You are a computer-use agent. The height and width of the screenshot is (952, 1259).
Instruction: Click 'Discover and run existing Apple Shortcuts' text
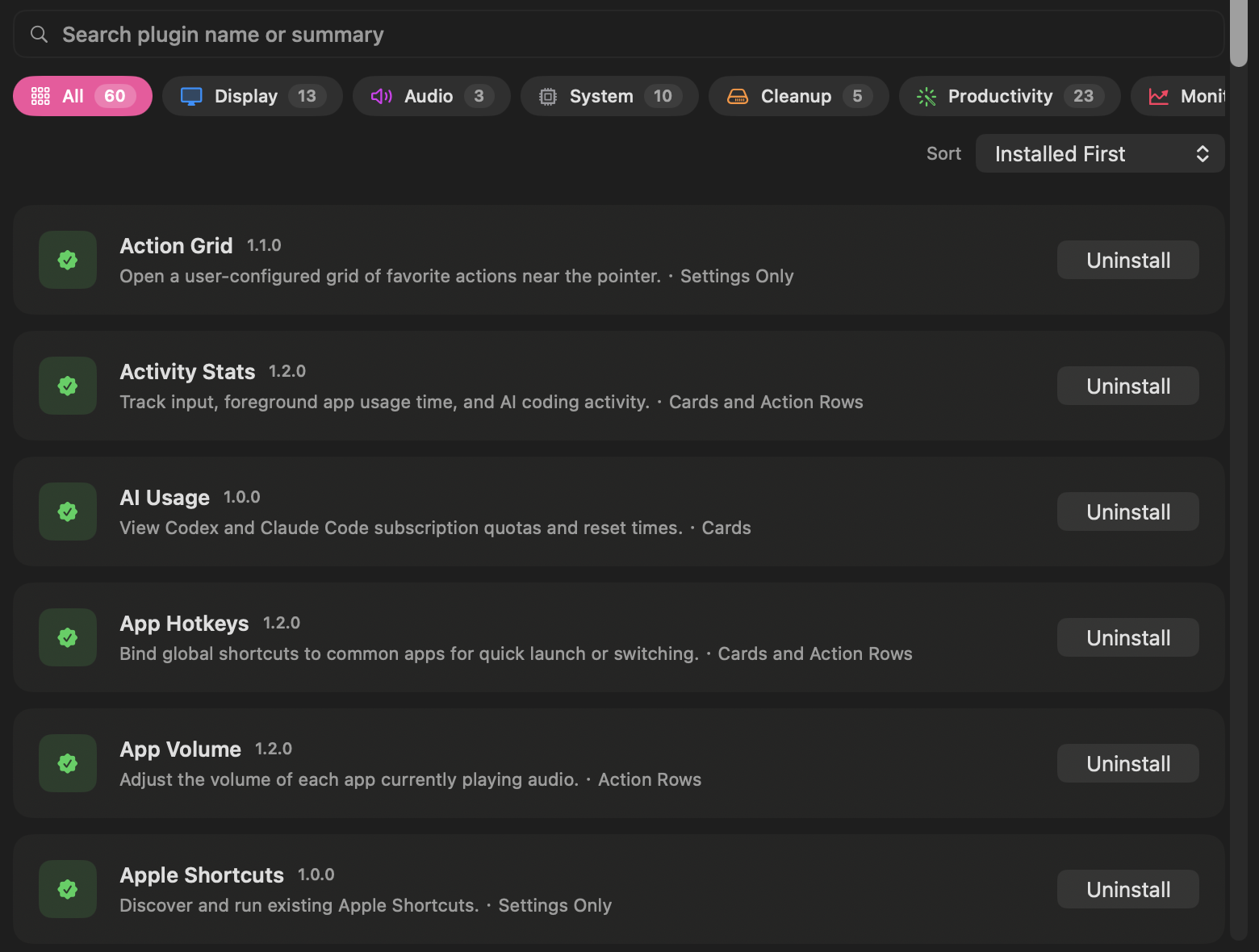299,905
